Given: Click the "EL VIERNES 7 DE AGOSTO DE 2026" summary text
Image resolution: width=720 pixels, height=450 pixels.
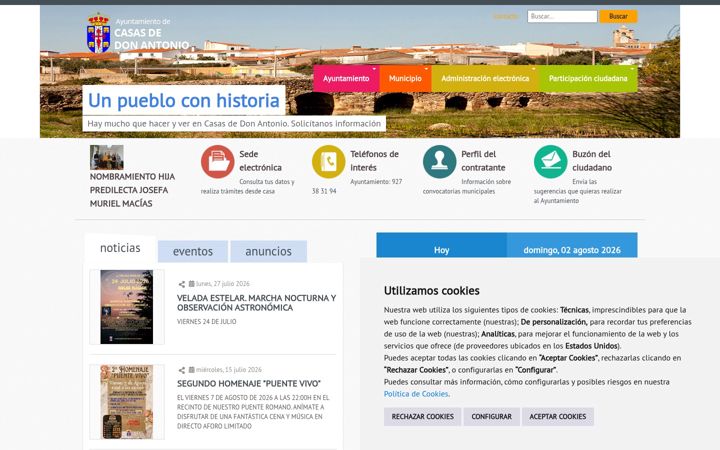Looking at the screenshot, I should click(x=253, y=412).
